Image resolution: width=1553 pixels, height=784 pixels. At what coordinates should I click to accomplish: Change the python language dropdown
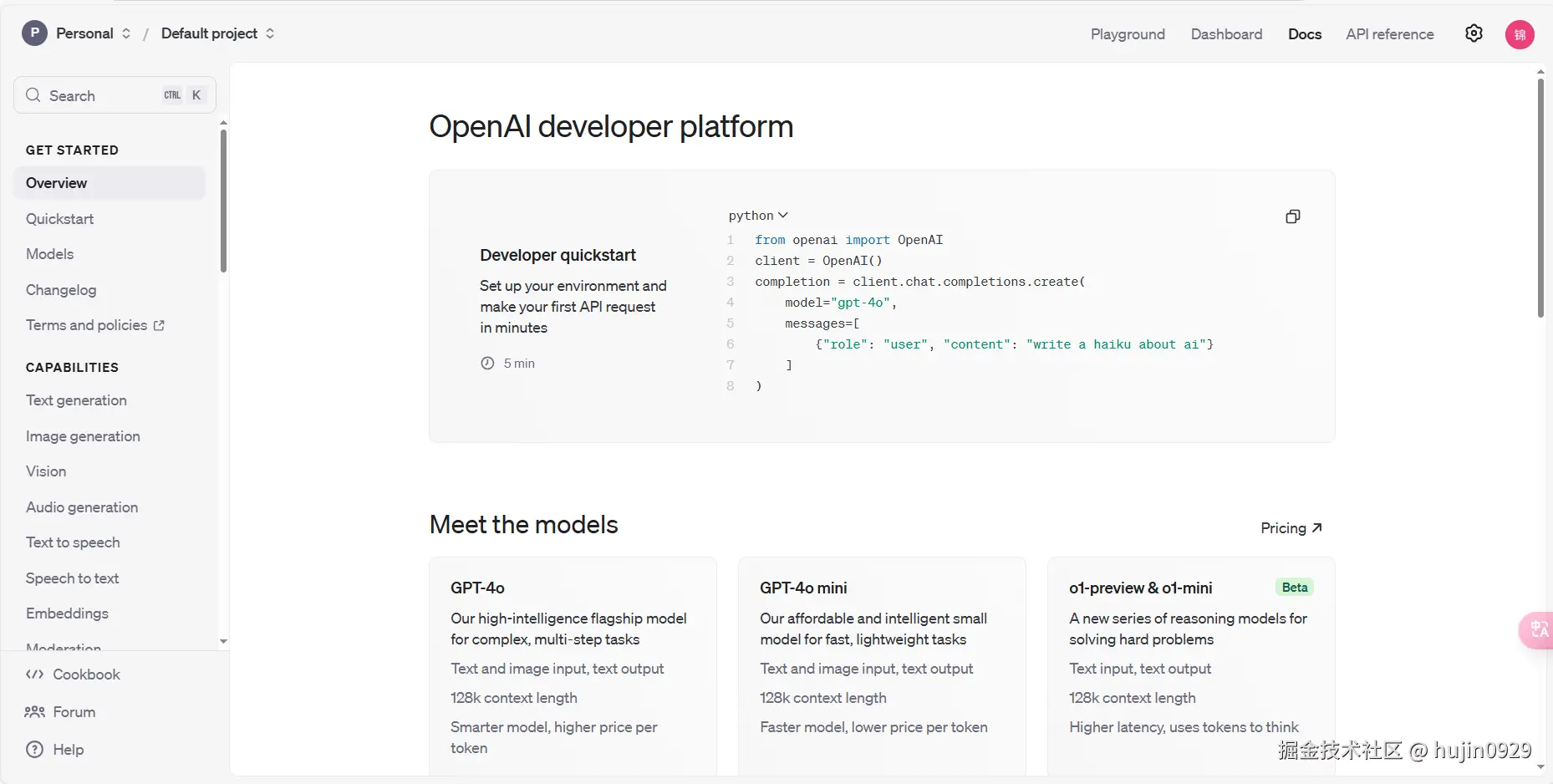pyautogui.click(x=758, y=216)
